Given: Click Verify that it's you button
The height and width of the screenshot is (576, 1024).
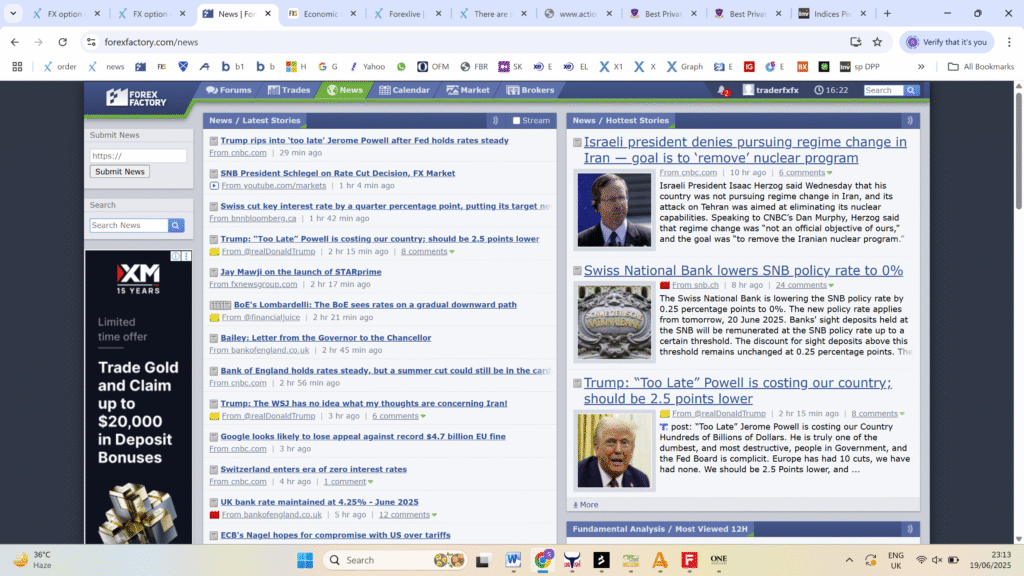Looking at the screenshot, I should tap(947, 42).
